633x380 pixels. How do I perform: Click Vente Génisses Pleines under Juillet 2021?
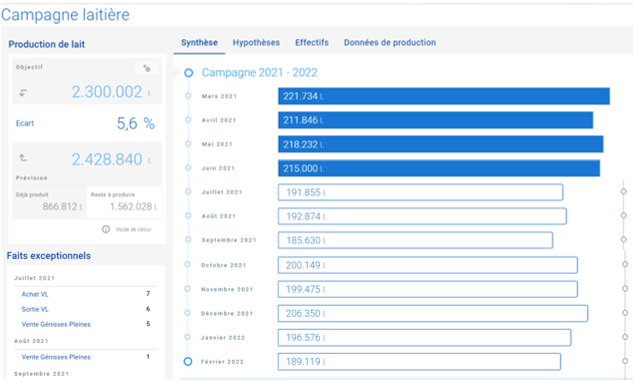[56, 324]
